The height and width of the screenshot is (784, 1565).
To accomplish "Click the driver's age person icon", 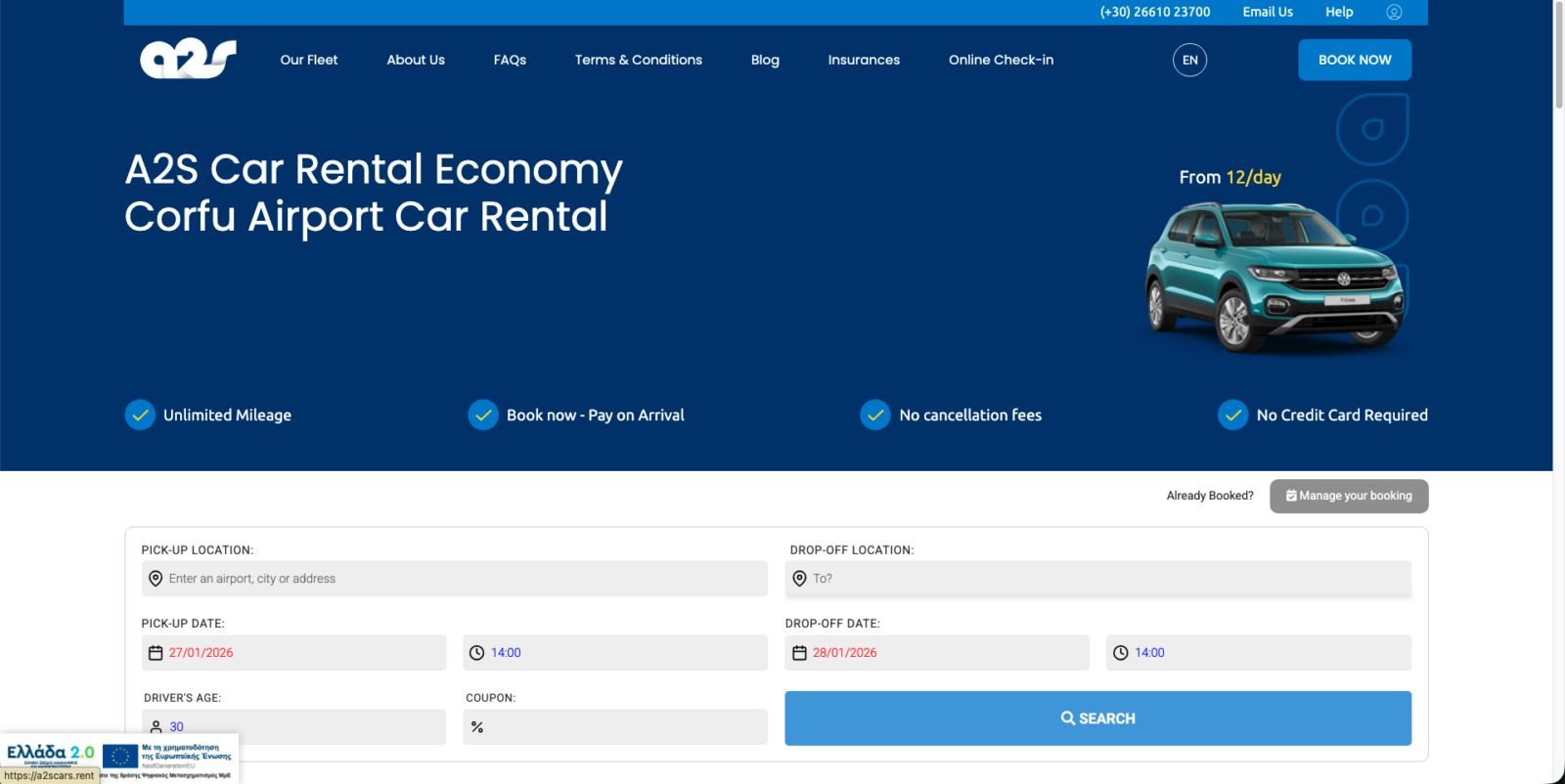I will point(156,727).
